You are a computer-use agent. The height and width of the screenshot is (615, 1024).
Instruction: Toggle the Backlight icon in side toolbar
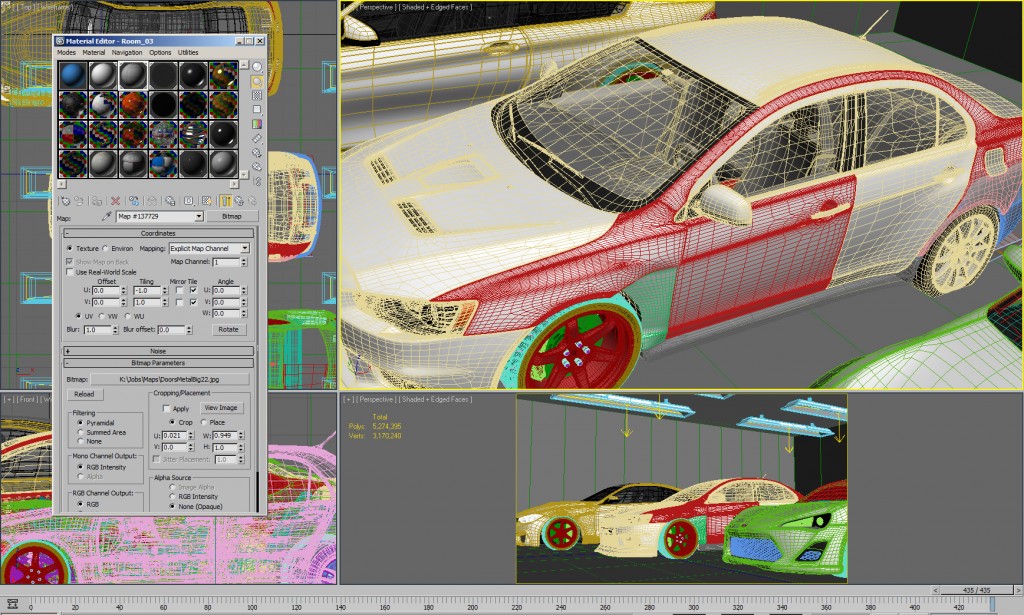(257, 81)
